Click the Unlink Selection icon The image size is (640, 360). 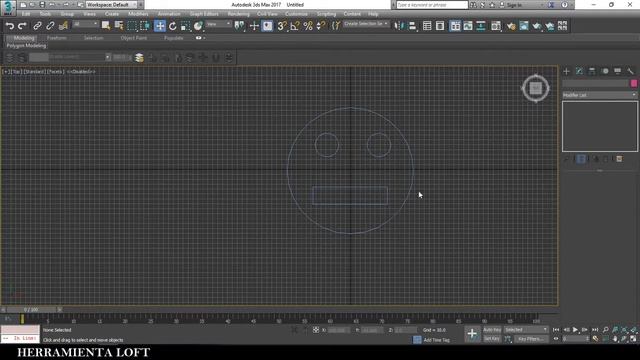click(x=50, y=26)
